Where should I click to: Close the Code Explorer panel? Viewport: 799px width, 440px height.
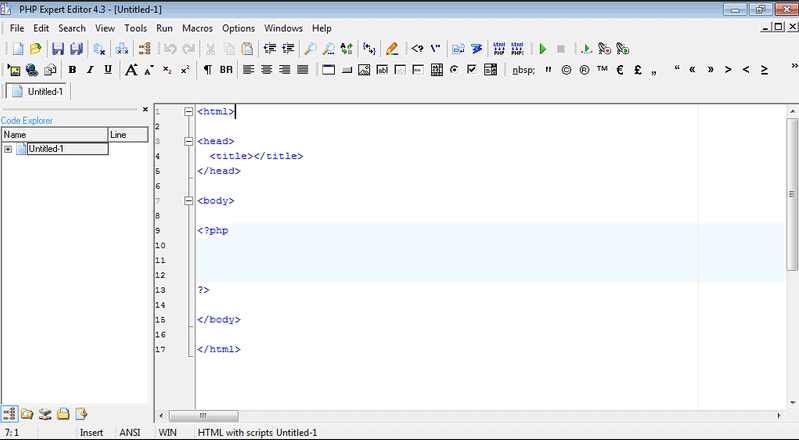[145, 109]
